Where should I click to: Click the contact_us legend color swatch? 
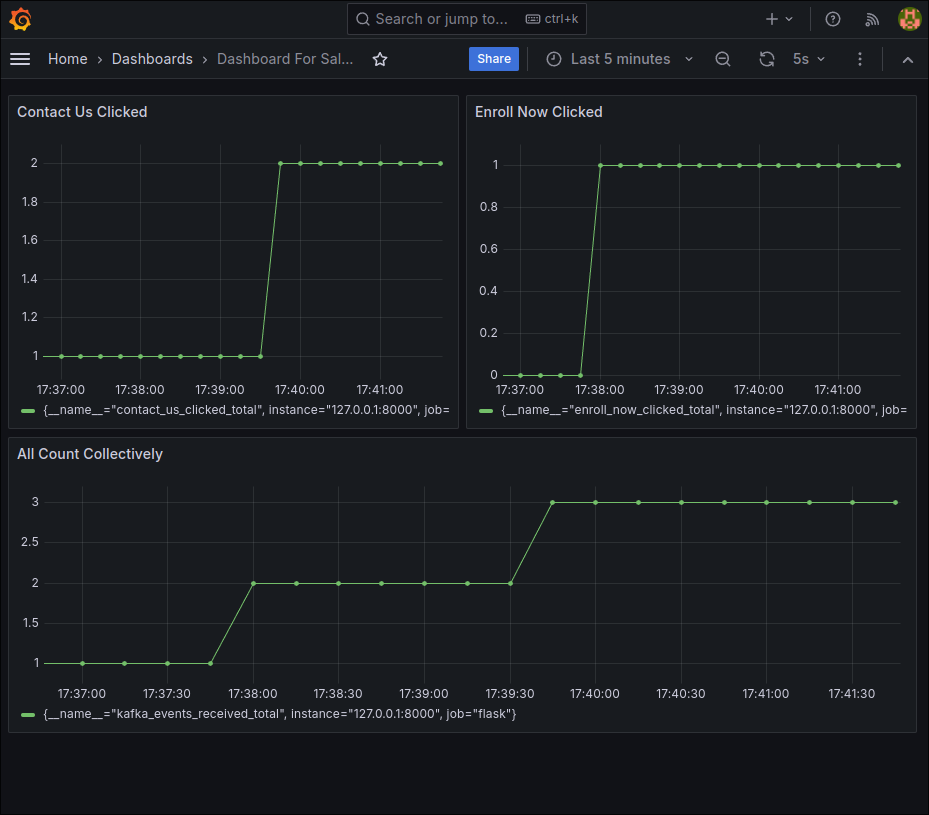(x=28, y=410)
